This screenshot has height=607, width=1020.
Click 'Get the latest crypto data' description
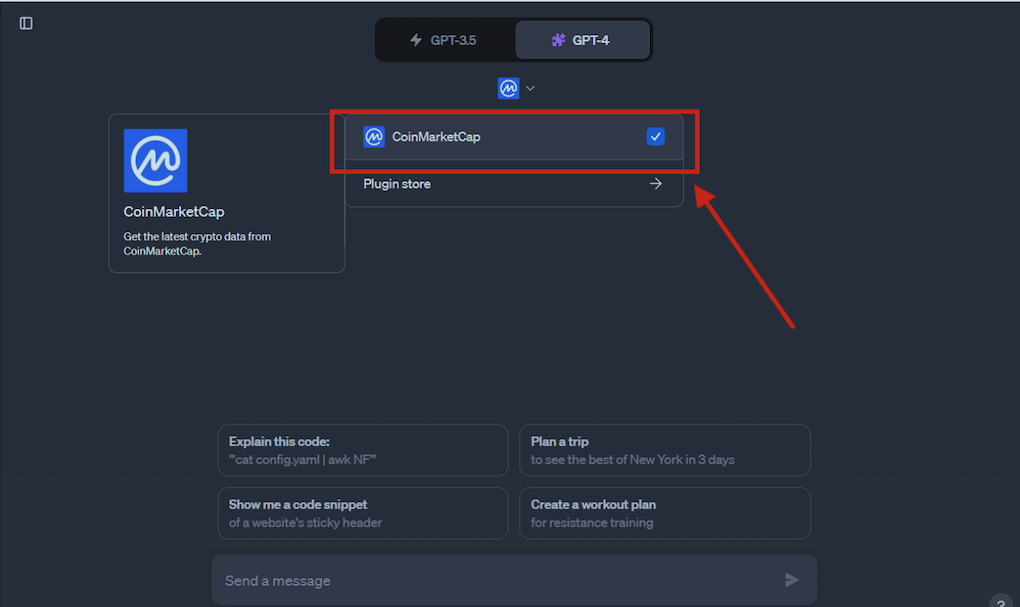pyautogui.click(x=197, y=244)
